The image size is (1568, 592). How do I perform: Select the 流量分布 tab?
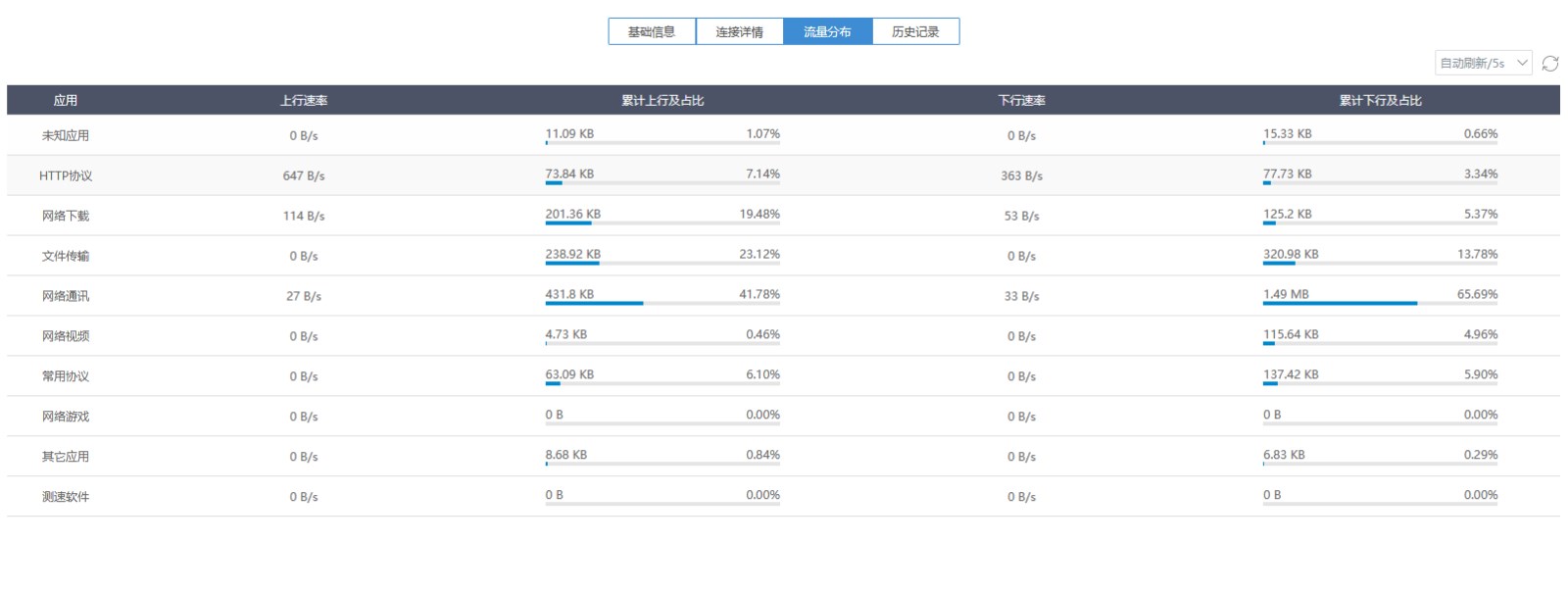(827, 32)
